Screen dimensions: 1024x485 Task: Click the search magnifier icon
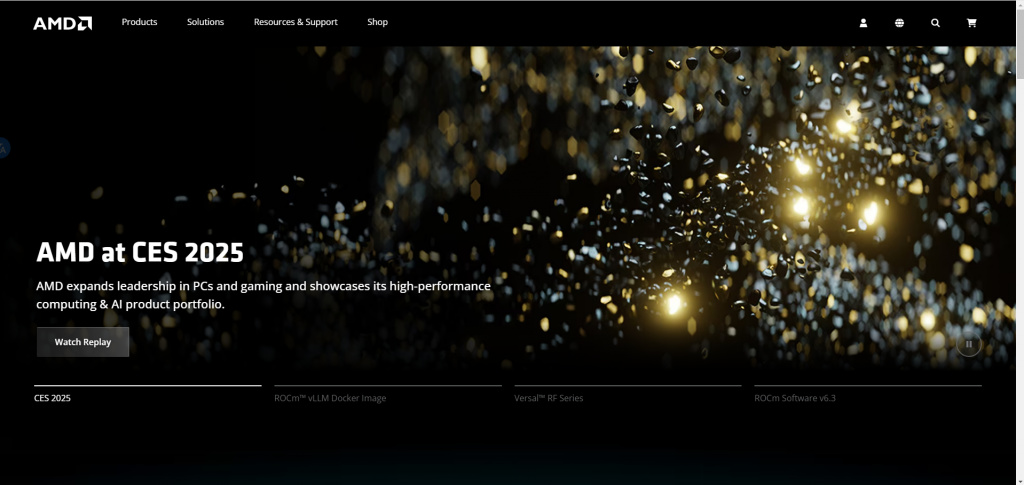(935, 23)
